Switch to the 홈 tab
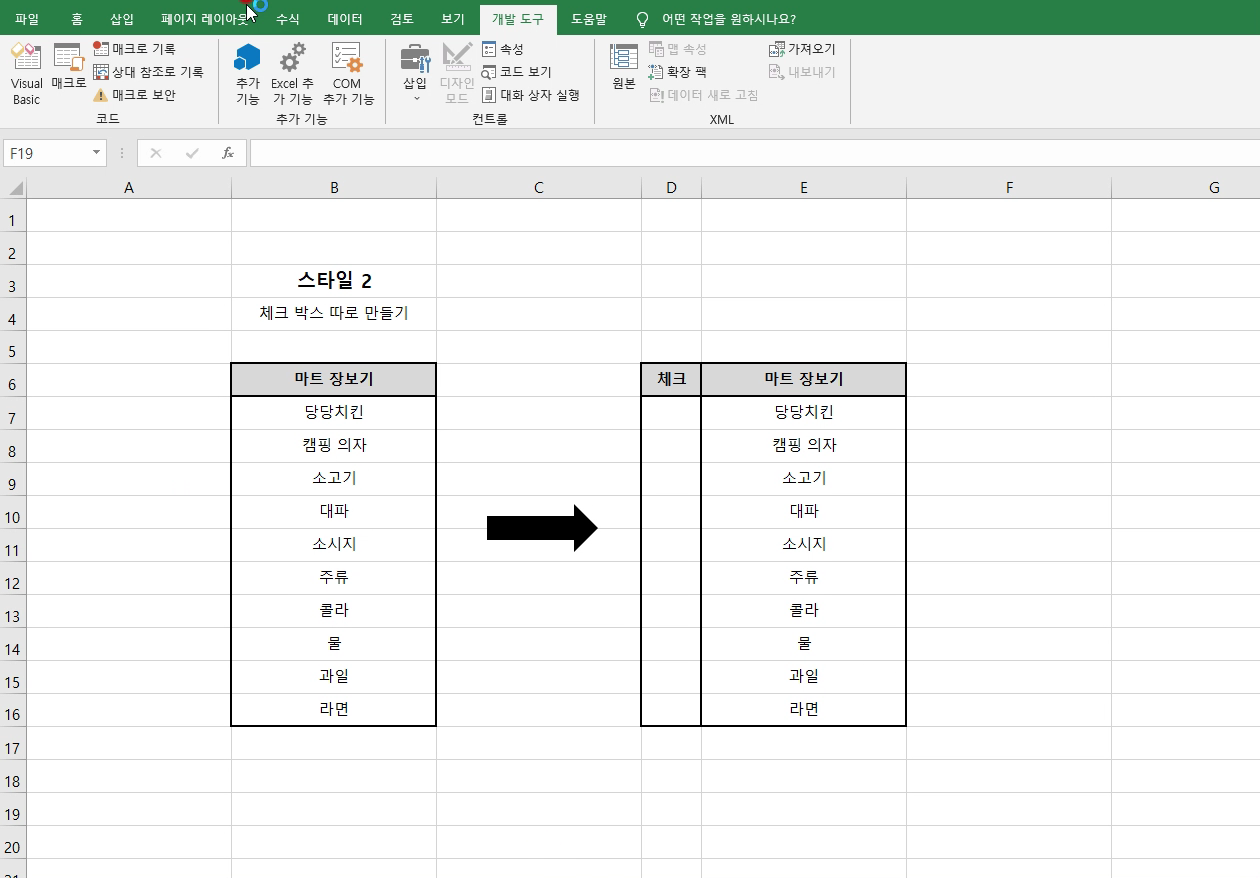Viewport: 1260px width, 878px height. (77, 19)
